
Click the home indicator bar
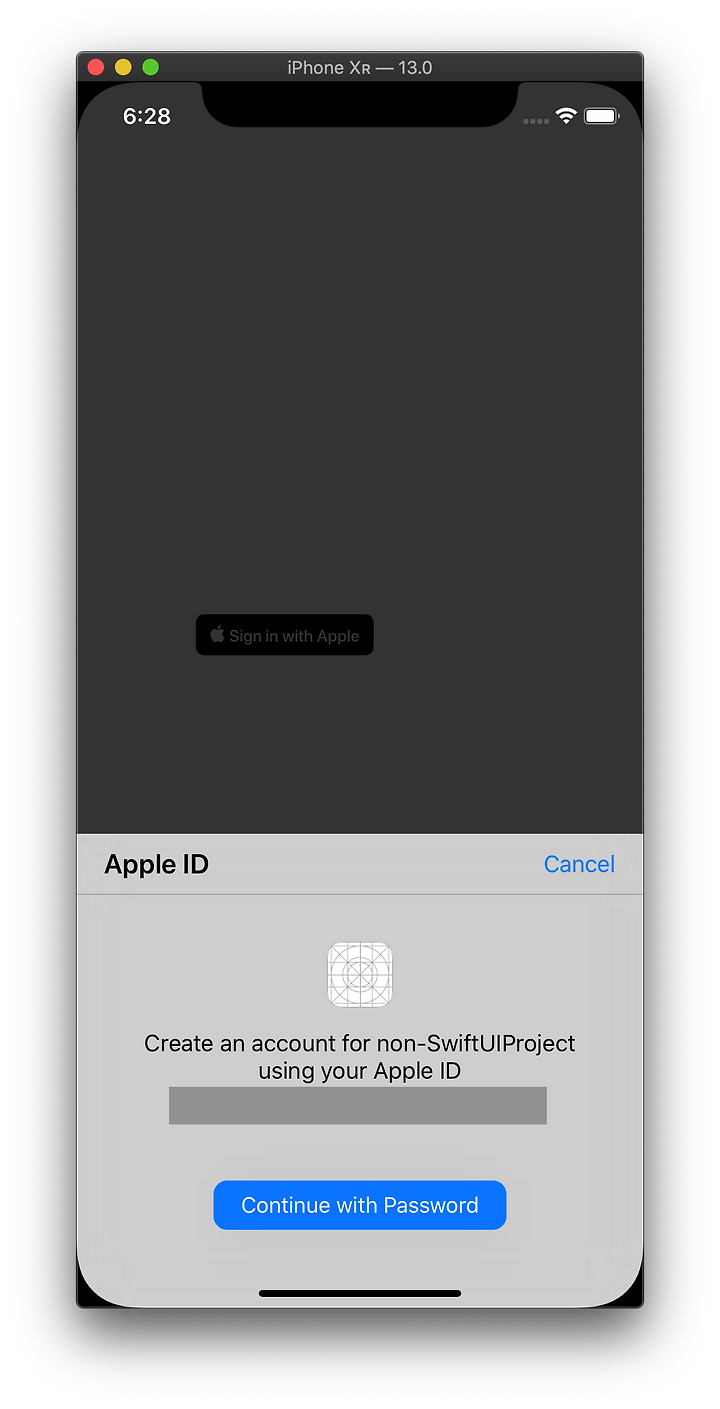[360, 1293]
